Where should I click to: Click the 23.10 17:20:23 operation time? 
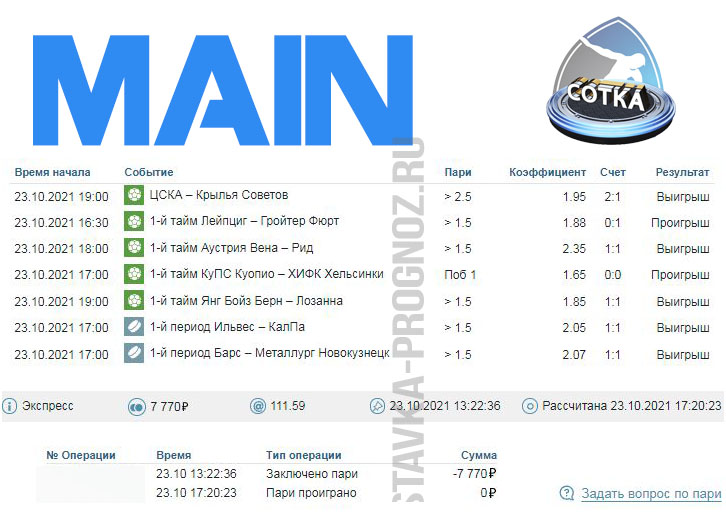[196, 493]
